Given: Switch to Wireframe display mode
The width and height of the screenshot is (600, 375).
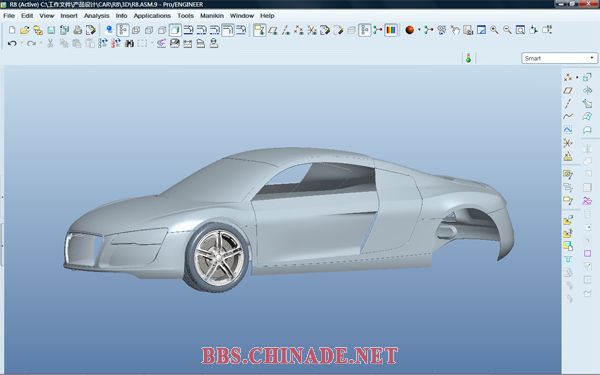Looking at the screenshot, I should pos(136,30).
